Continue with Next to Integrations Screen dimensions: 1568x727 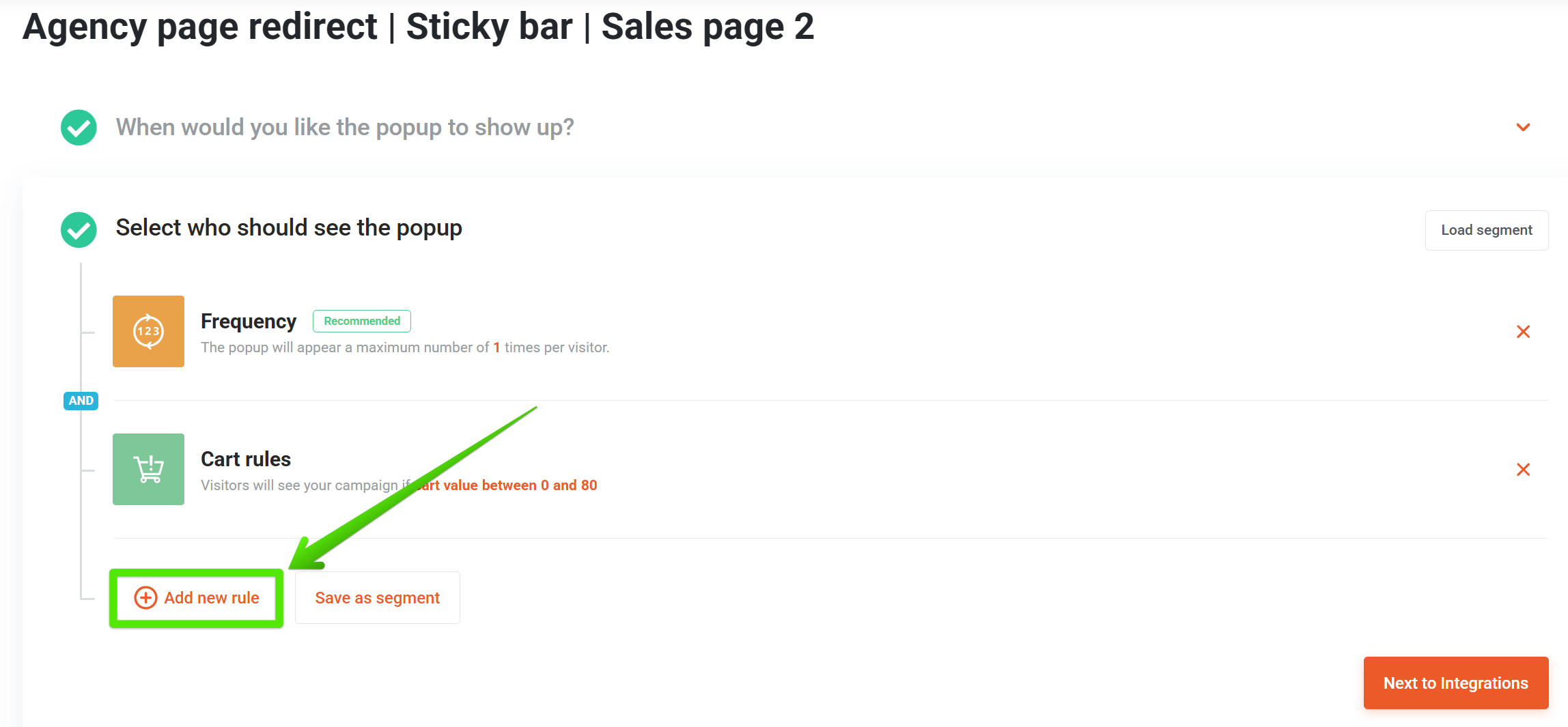point(1456,683)
